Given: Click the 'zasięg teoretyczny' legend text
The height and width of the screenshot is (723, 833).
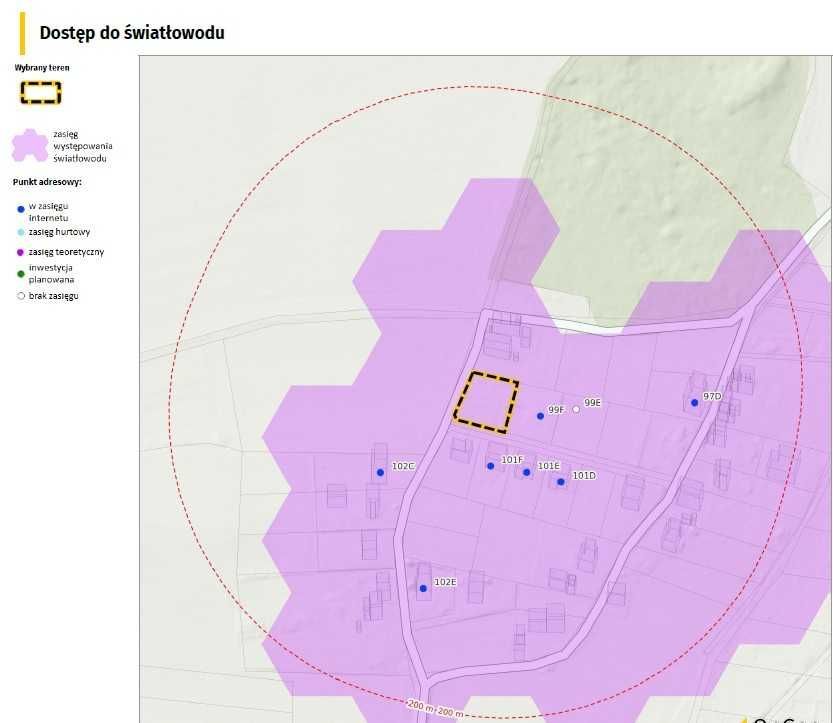Looking at the screenshot, I should (66, 252).
